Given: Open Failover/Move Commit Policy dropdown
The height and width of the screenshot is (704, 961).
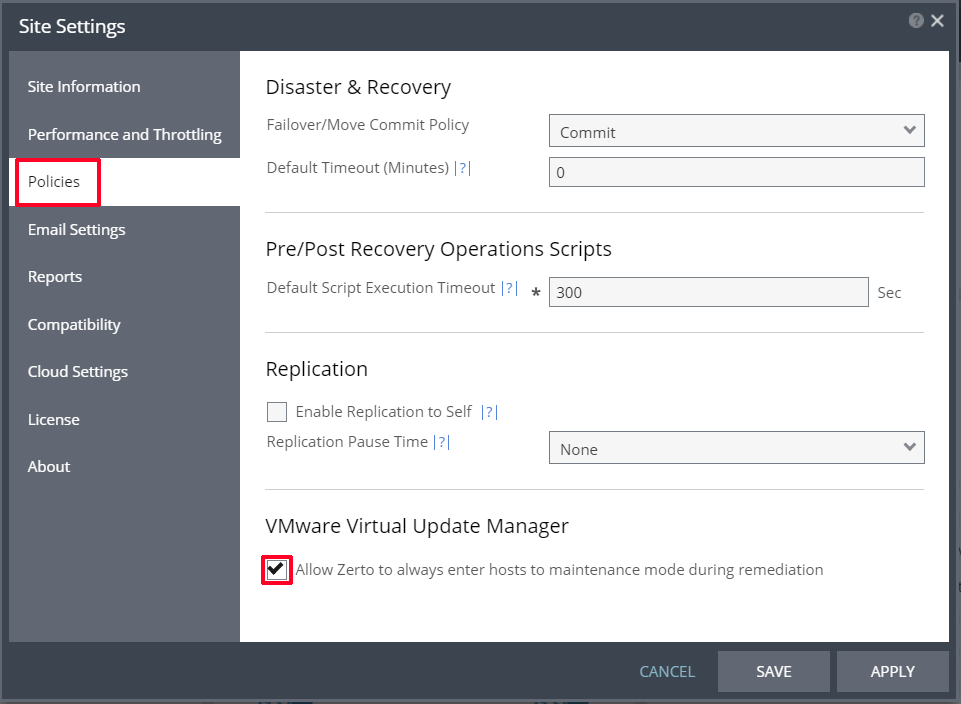Looking at the screenshot, I should click(737, 131).
